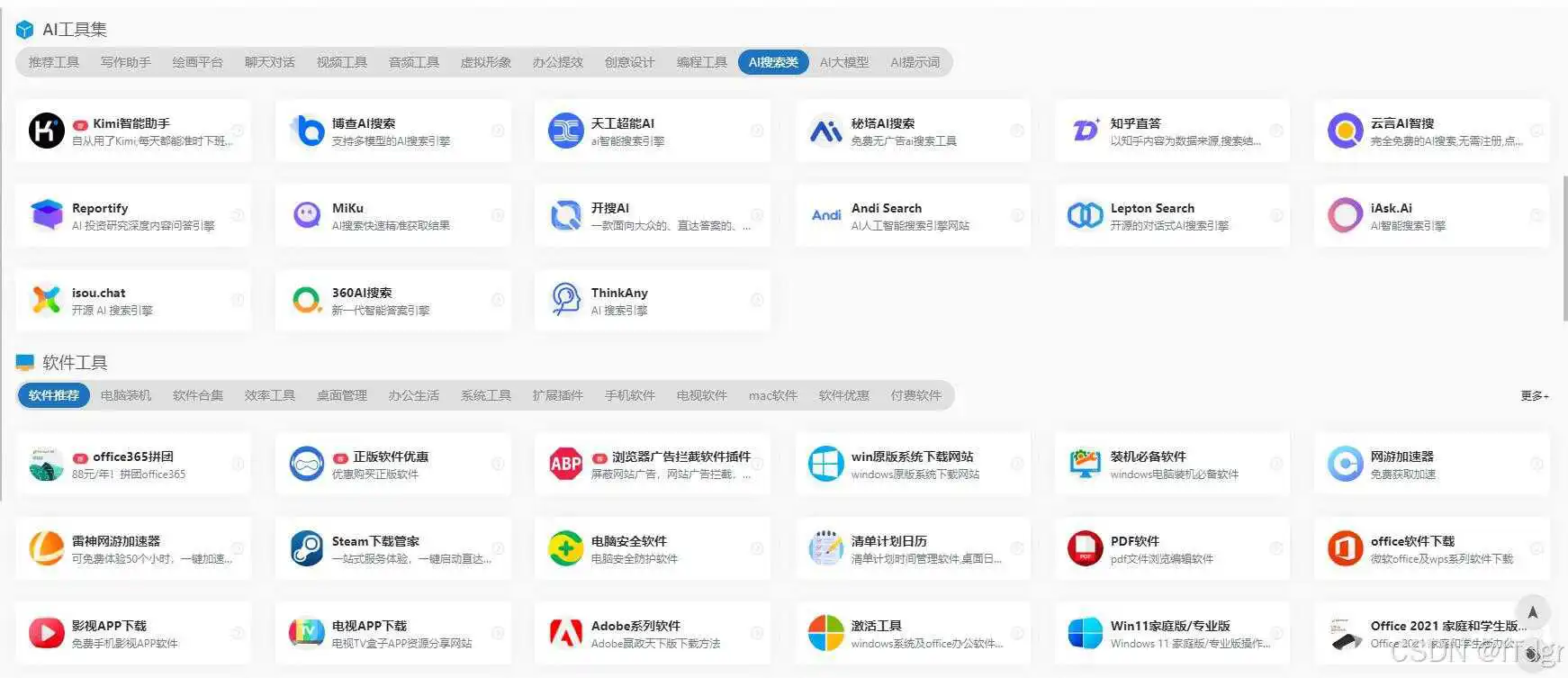Select the 手机软件 tab
1568x678 pixels.
630,395
